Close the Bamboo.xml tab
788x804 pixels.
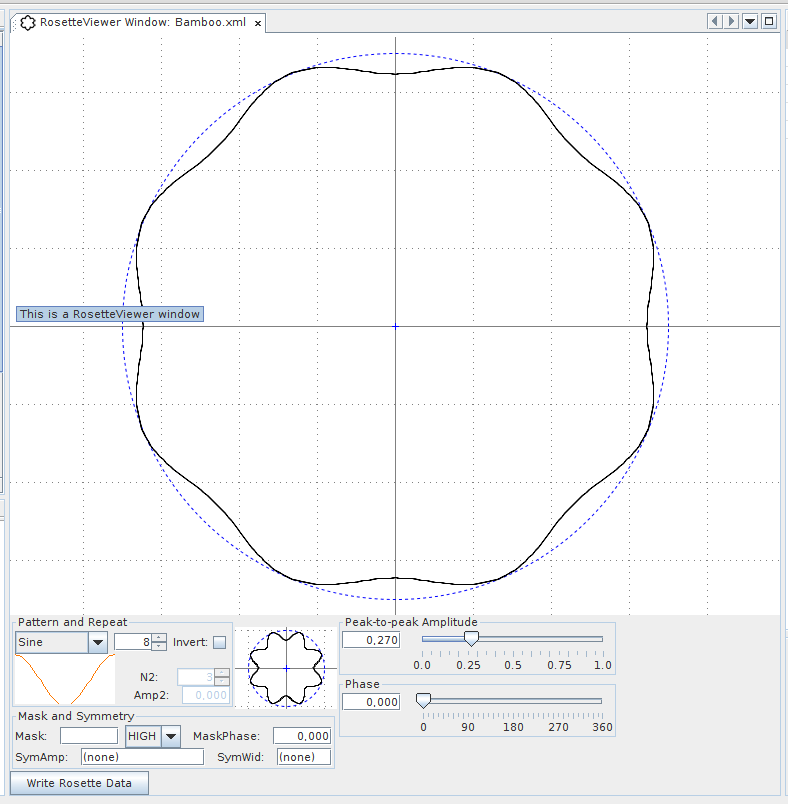[x=258, y=23]
